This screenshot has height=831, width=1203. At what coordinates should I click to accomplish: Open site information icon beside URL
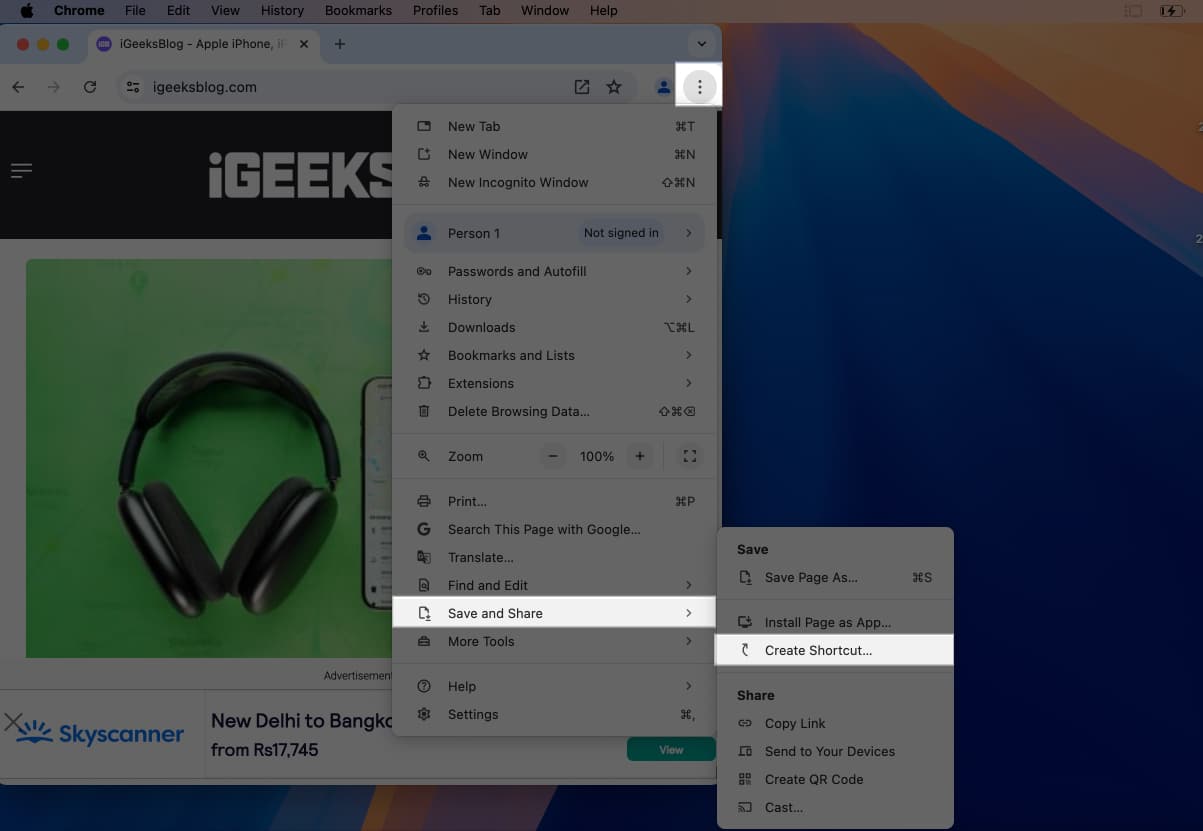tap(132, 87)
